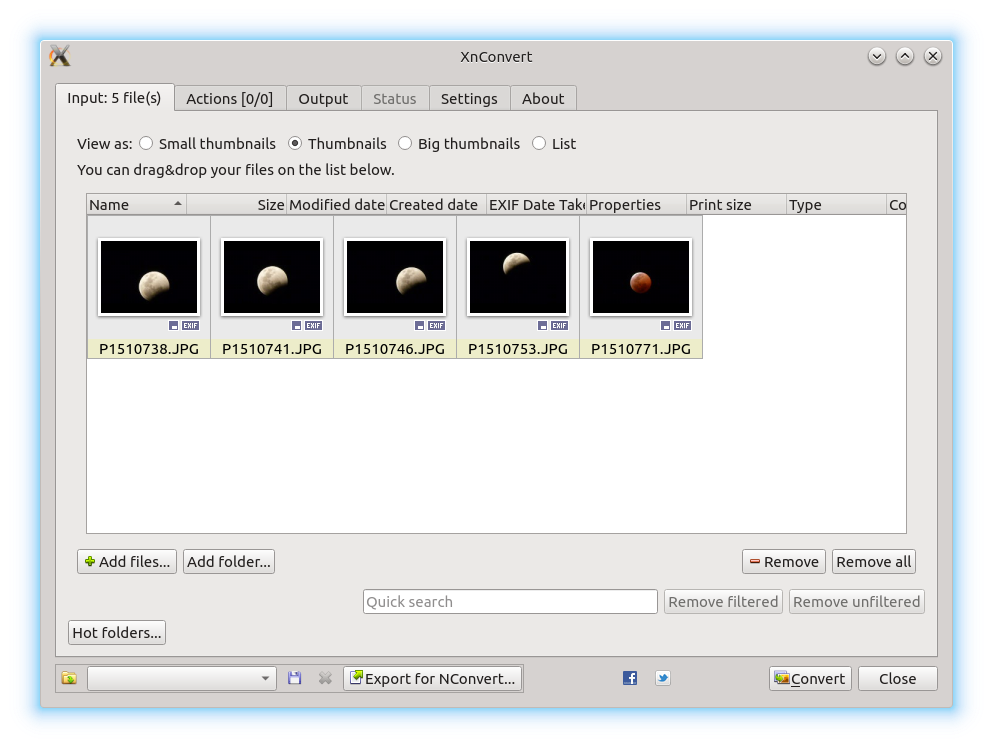Image resolution: width=993 pixels, height=748 pixels.
Task: Click the Remove unfiltered button
Action: point(857,602)
